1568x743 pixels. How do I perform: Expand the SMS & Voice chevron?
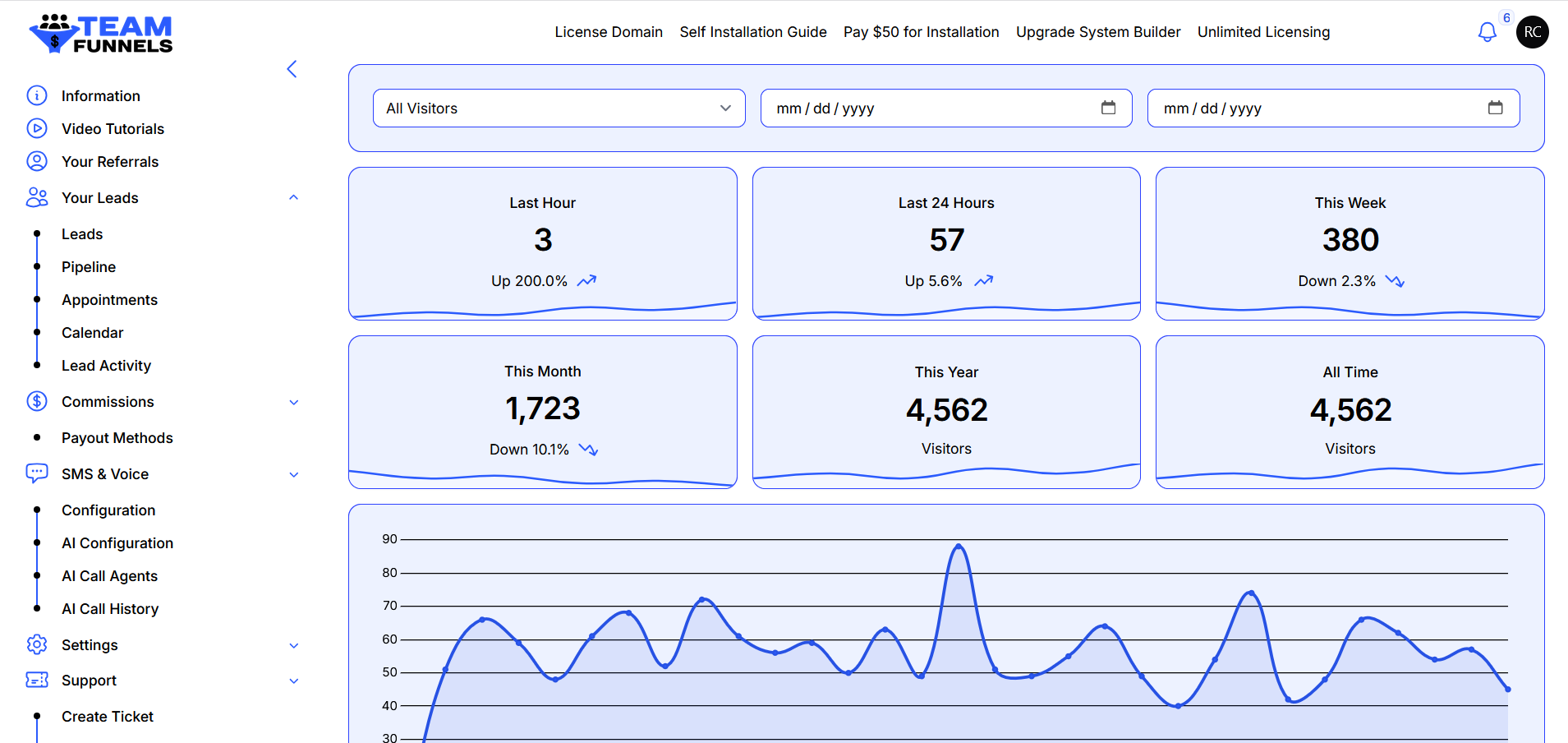pos(294,474)
